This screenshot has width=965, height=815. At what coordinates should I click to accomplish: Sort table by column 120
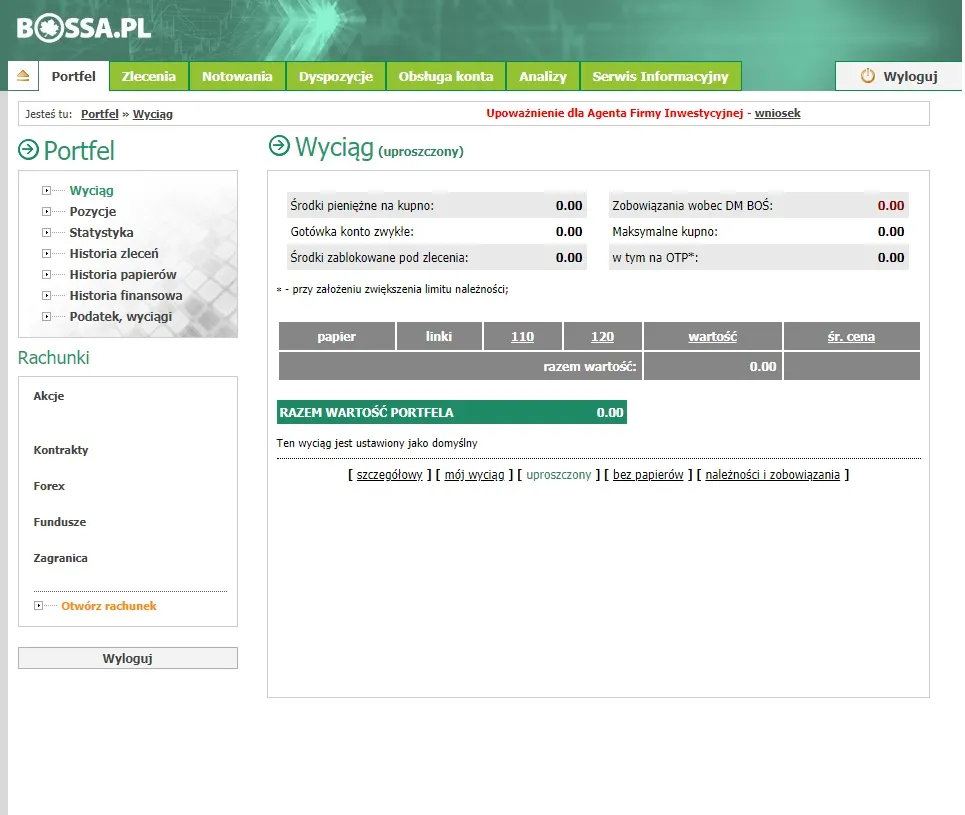pyautogui.click(x=603, y=337)
